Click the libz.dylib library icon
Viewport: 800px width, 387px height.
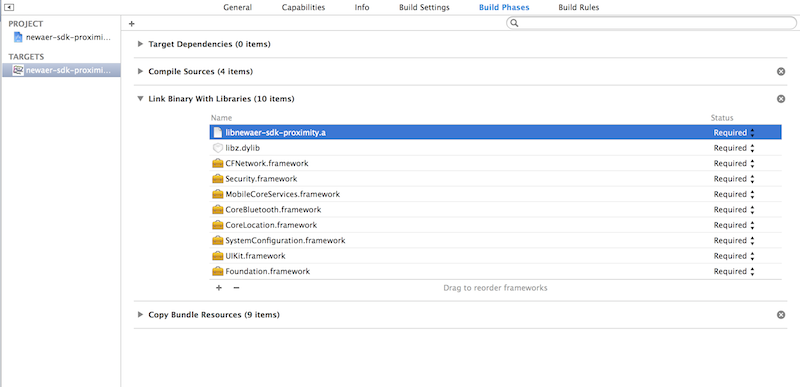(x=218, y=148)
